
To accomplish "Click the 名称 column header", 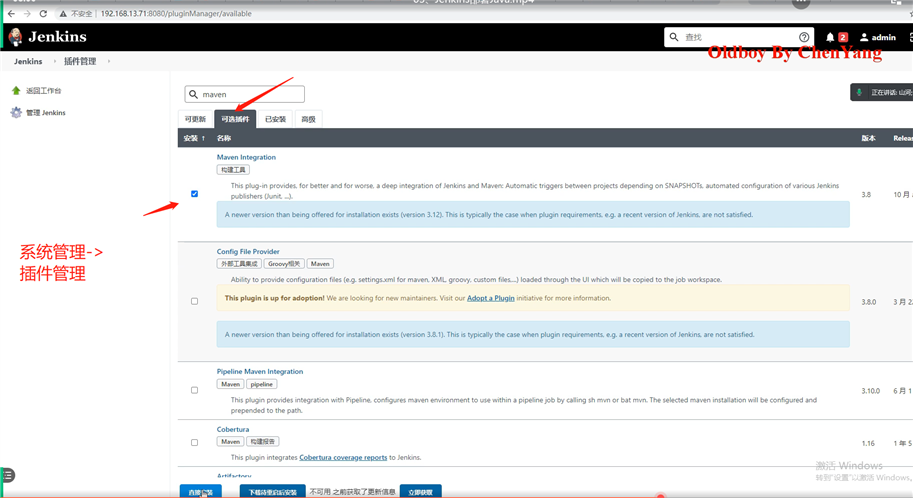I will (224, 138).
